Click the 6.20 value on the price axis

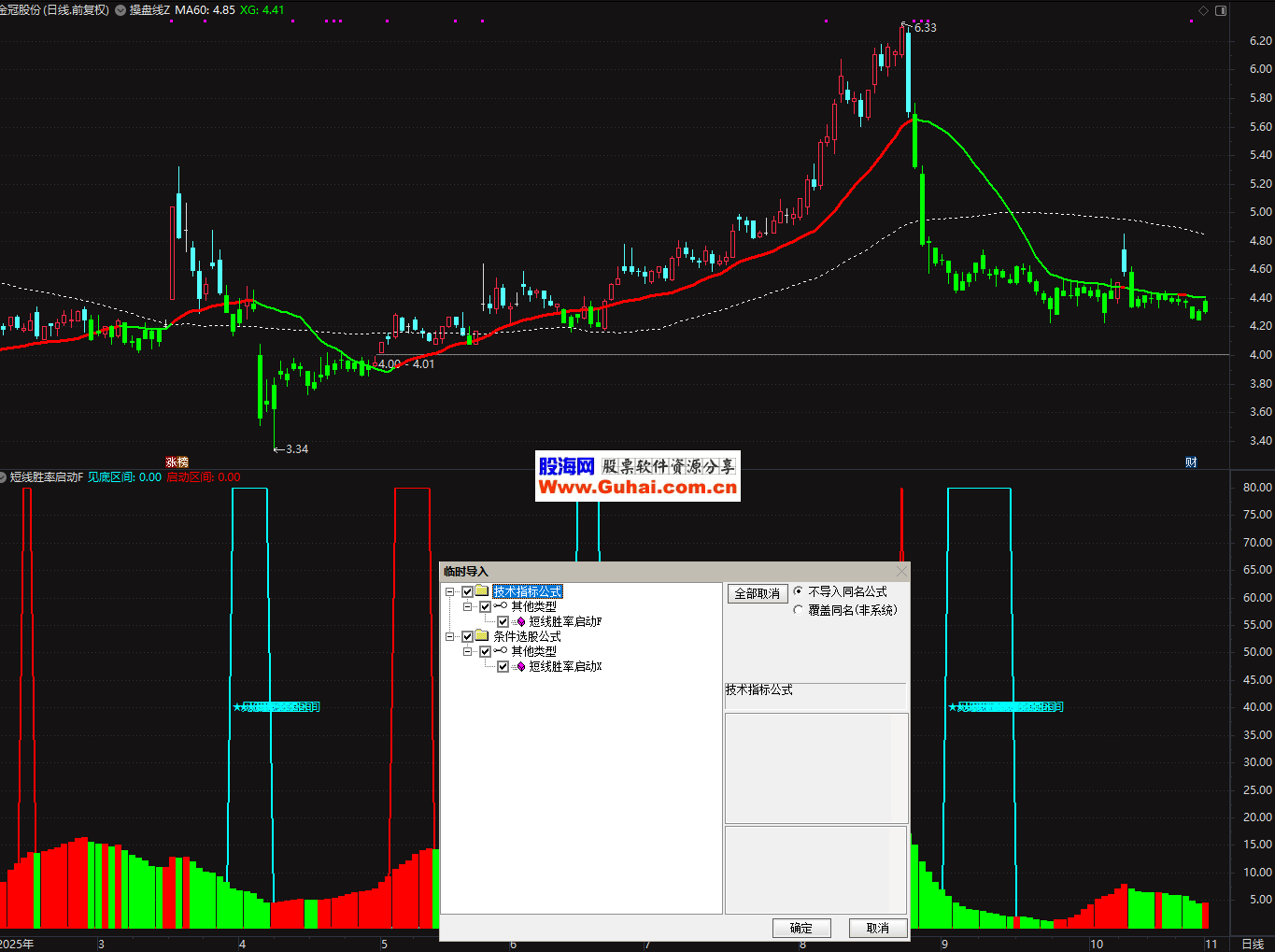click(1261, 41)
